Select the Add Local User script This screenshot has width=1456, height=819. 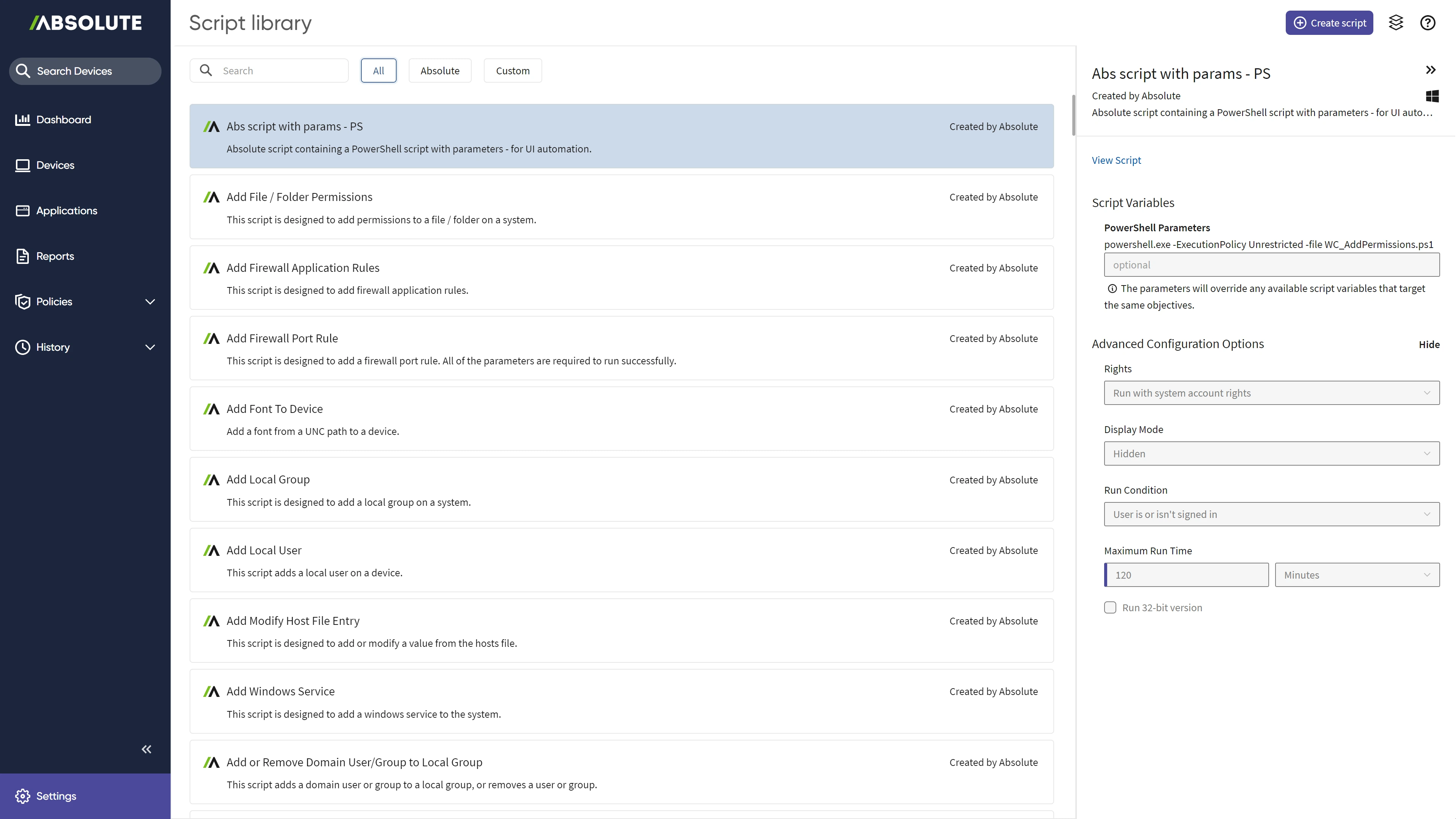[x=622, y=560]
